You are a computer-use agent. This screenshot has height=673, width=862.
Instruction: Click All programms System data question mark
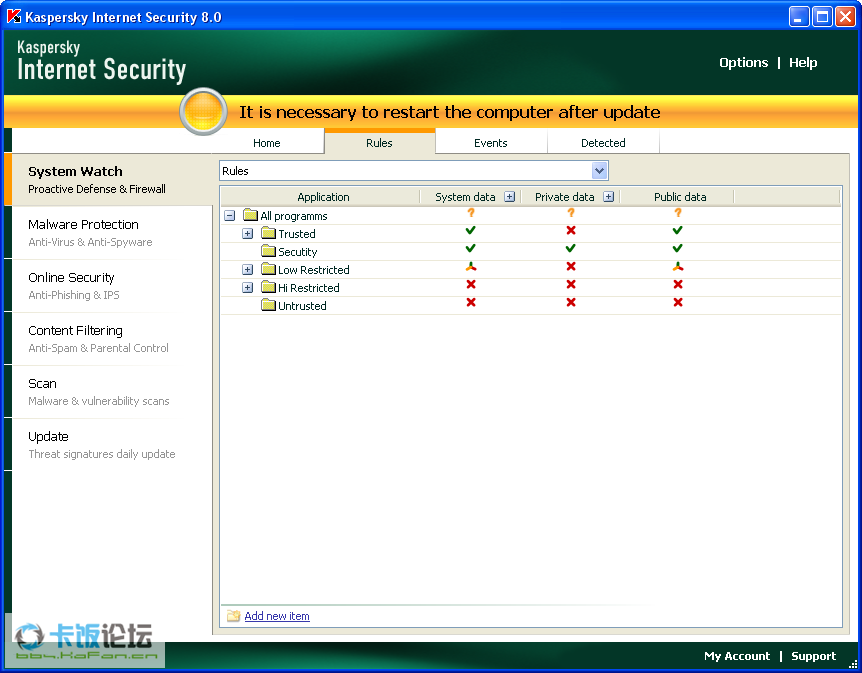471,212
